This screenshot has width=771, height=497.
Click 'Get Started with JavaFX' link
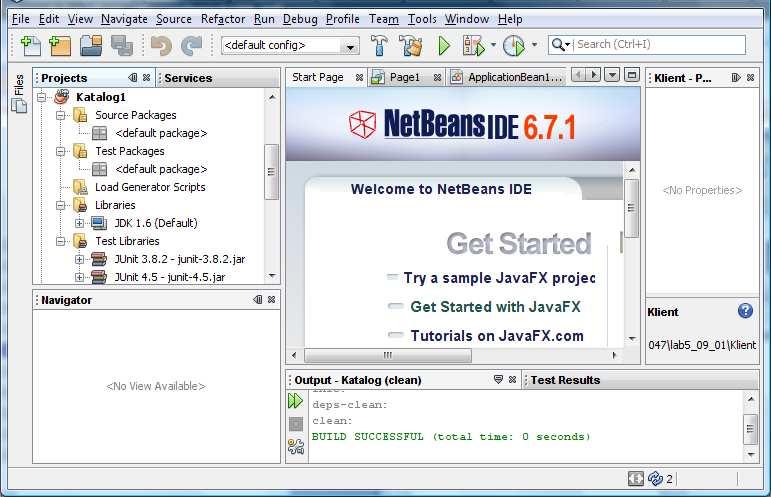tap(495, 307)
